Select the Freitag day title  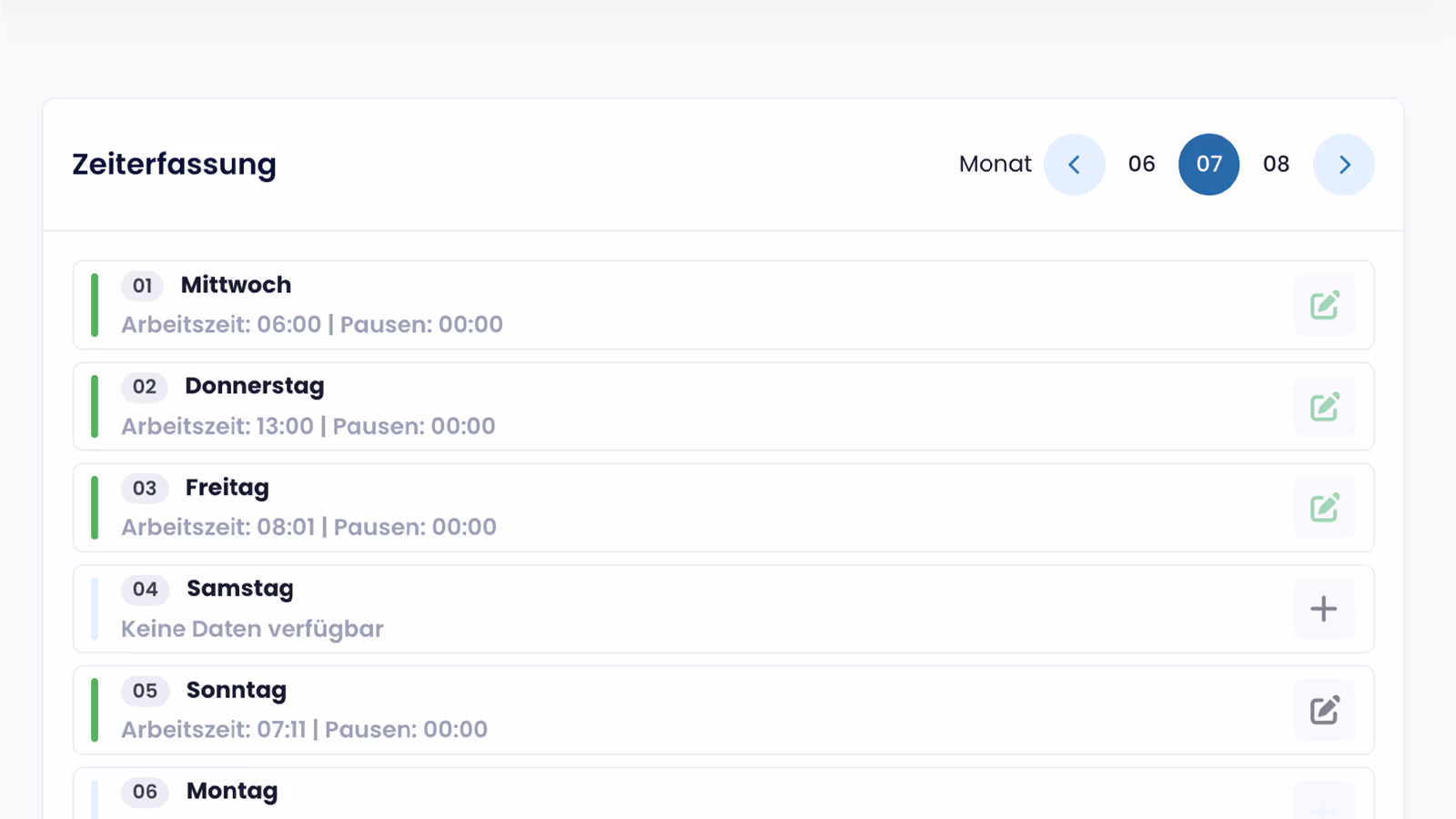click(x=227, y=488)
